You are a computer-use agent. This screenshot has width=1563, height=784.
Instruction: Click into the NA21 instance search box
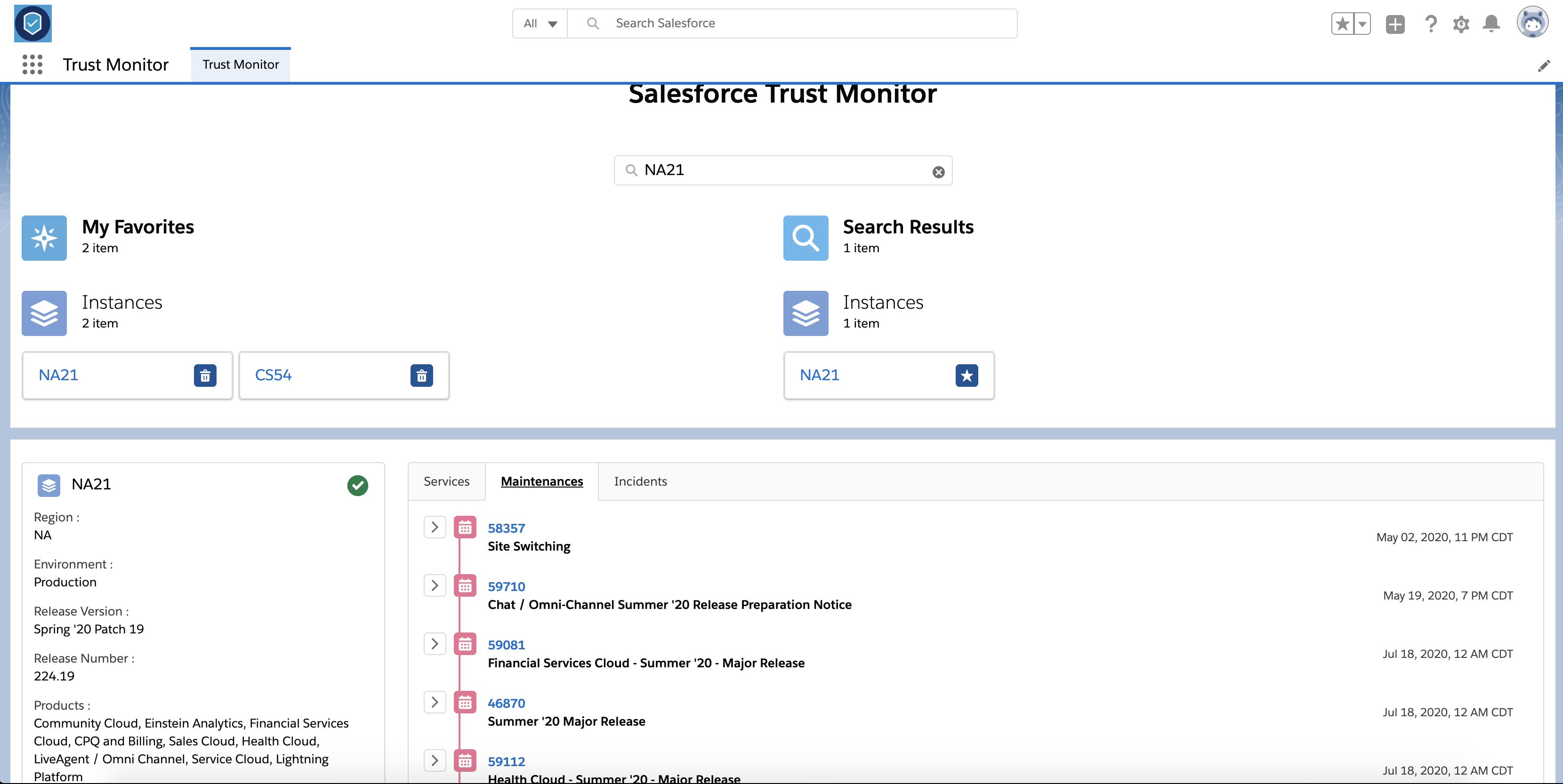pyautogui.click(x=783, y=170)
